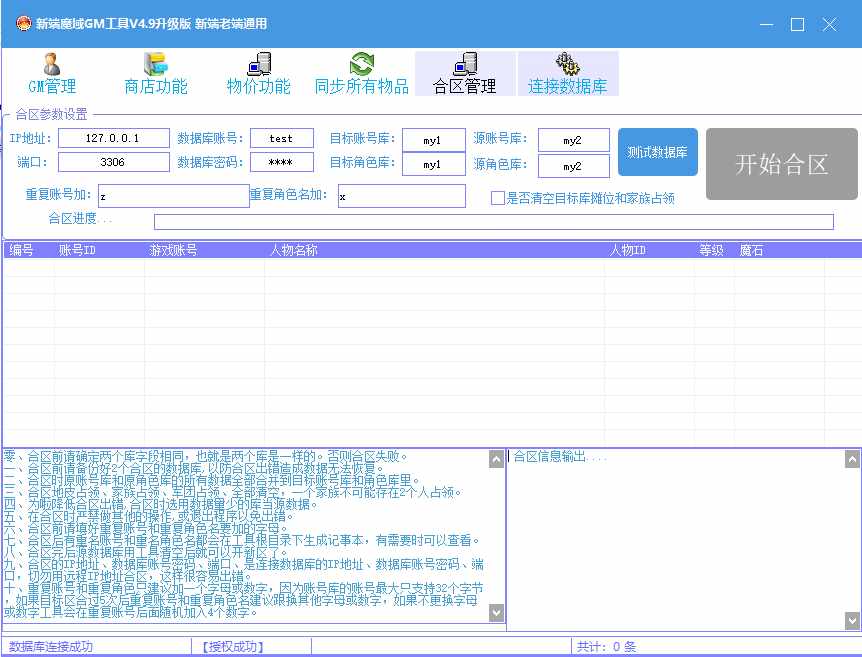Open 连接数据库 database connection tab
The width and height of the screenshot is (862, 657).
tap(567, 74)
